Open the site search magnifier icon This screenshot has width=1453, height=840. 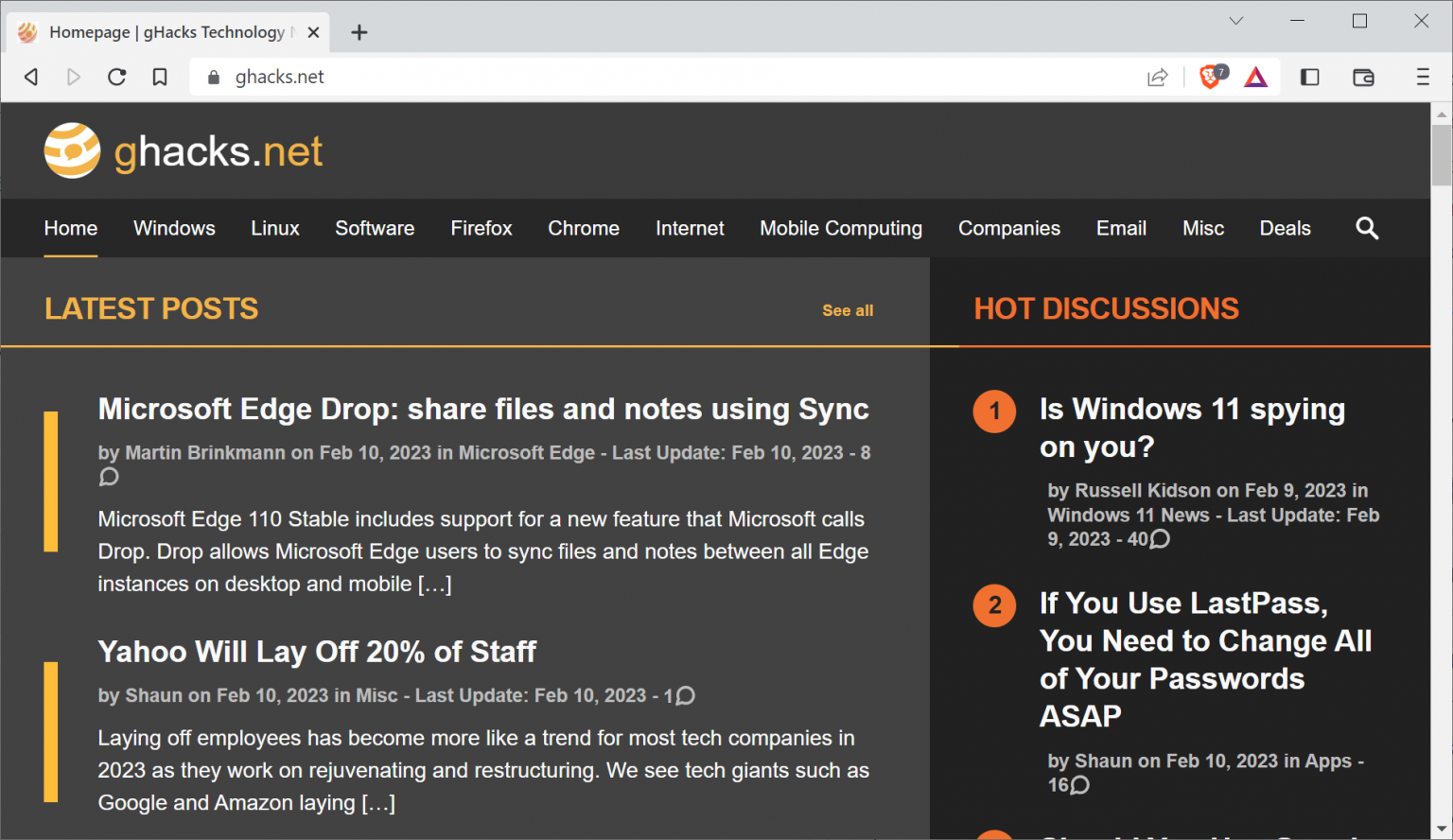click(1367, 228)
